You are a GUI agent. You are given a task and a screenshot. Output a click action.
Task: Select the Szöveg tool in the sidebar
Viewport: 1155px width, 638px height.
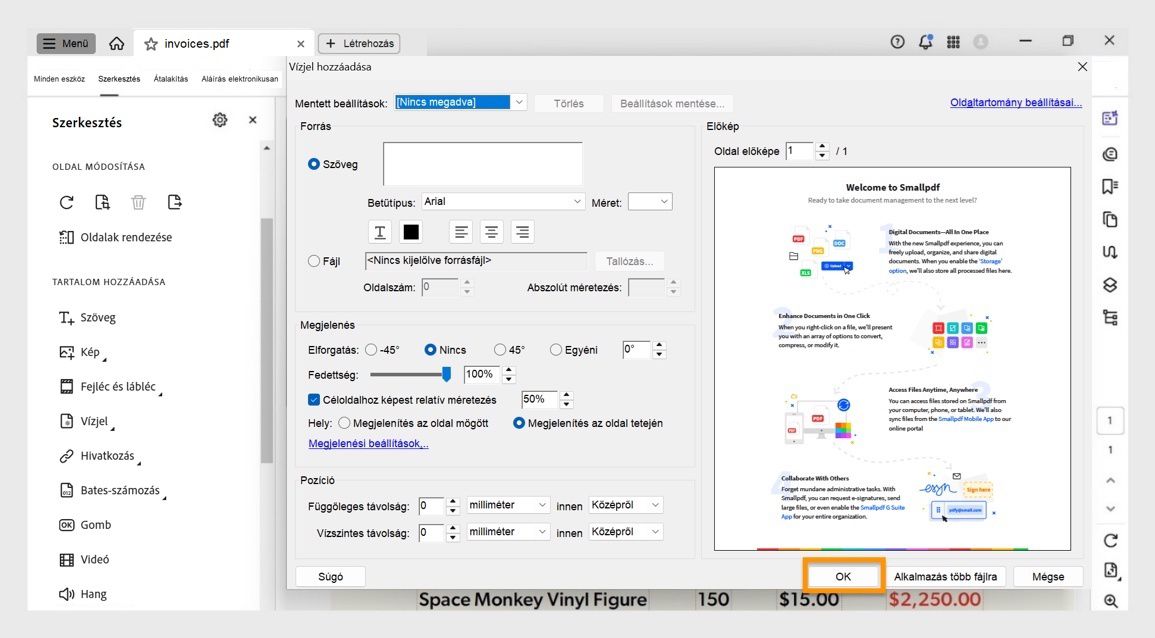coord(86,317)
